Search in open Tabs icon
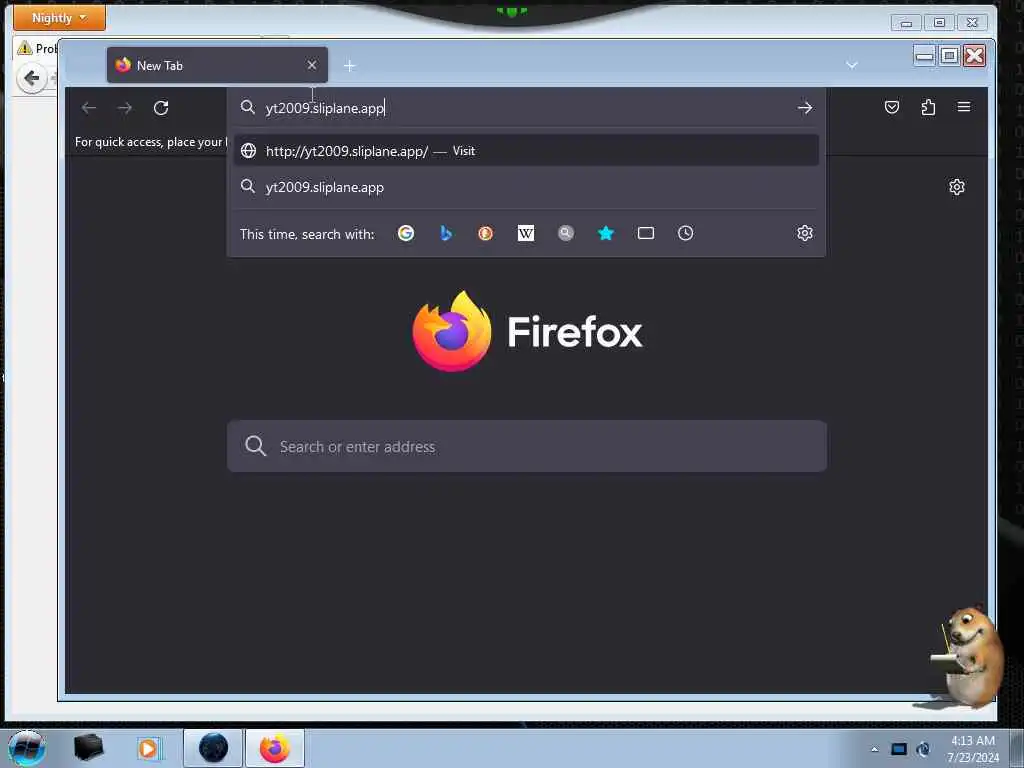The width and height of the screenshot is (1024, 768). coord(646,233)
